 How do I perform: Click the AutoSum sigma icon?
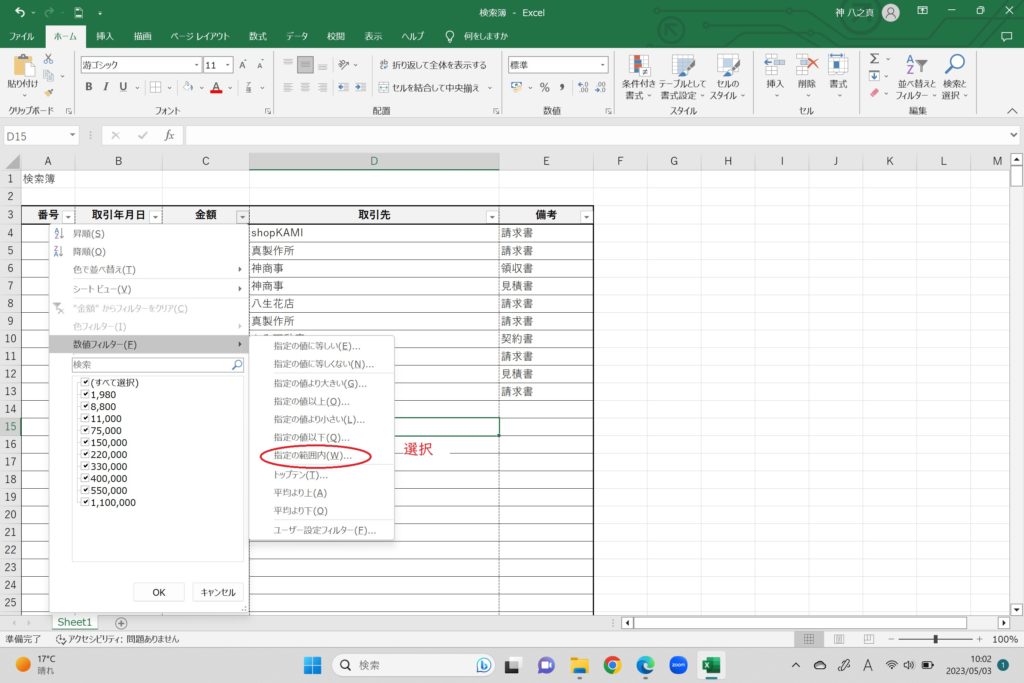(x=874, y=59)
